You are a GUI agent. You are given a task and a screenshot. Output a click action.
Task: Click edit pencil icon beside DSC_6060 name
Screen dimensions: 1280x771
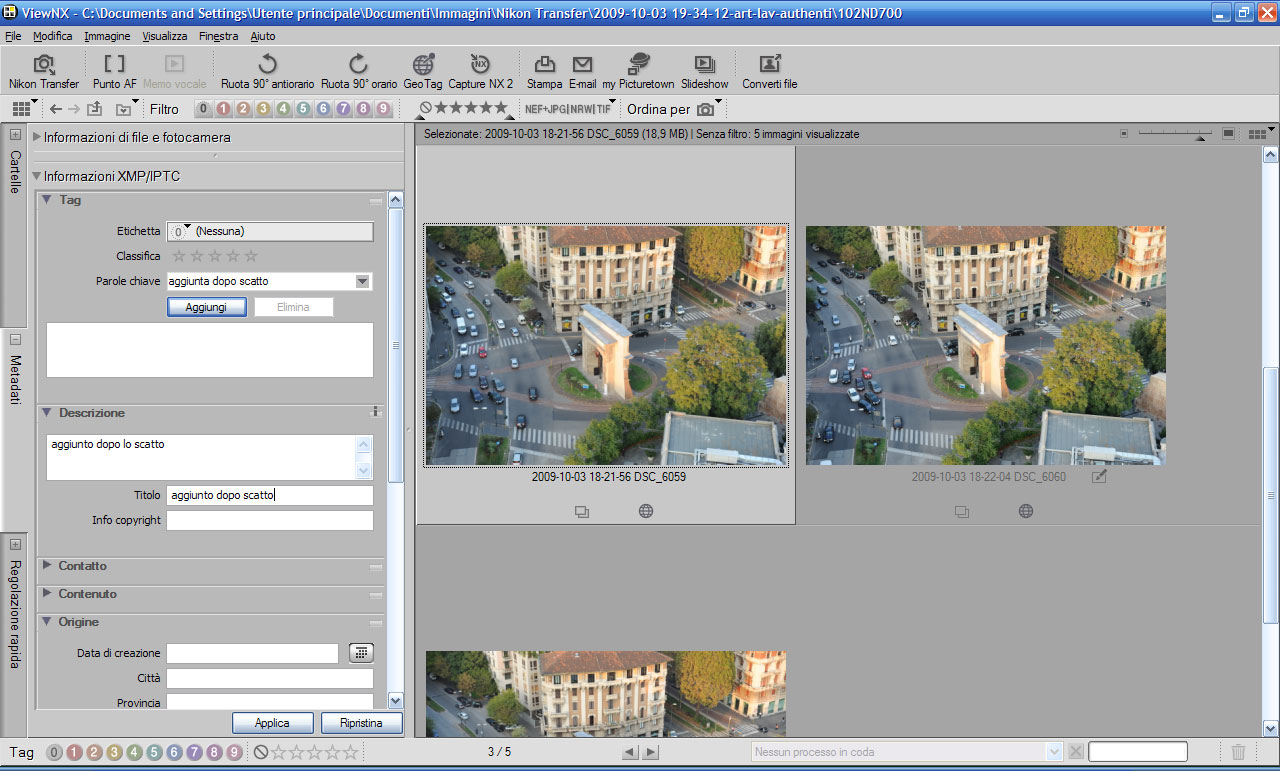[1099, 477]
